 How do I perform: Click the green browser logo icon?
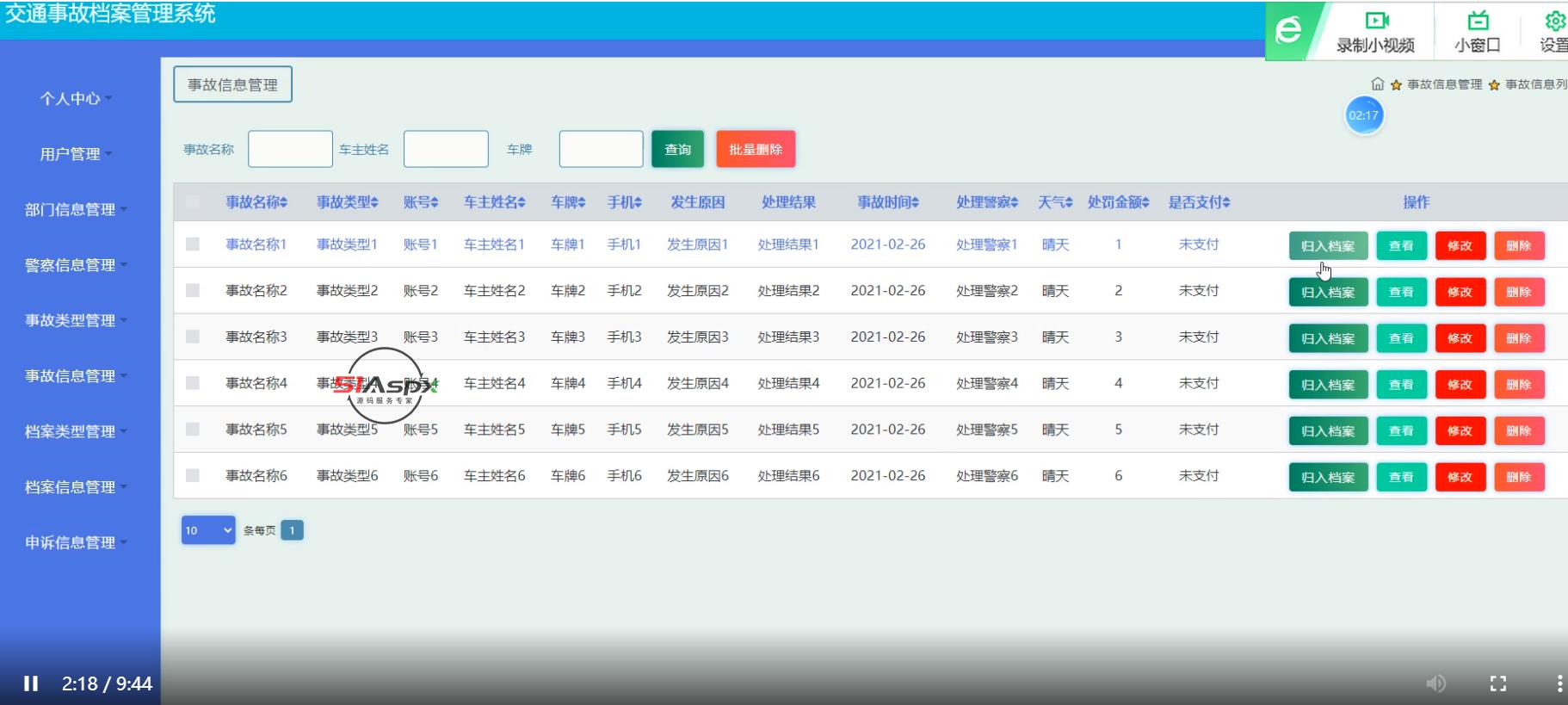pyautogui.click(x=1288, y=31)
